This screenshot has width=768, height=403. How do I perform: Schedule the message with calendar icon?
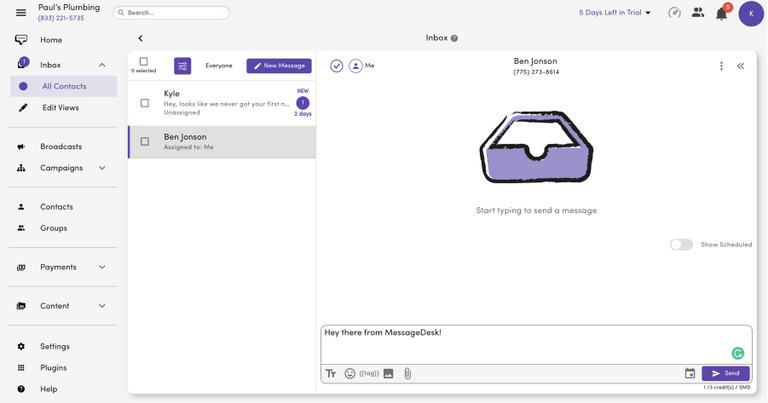690,374
